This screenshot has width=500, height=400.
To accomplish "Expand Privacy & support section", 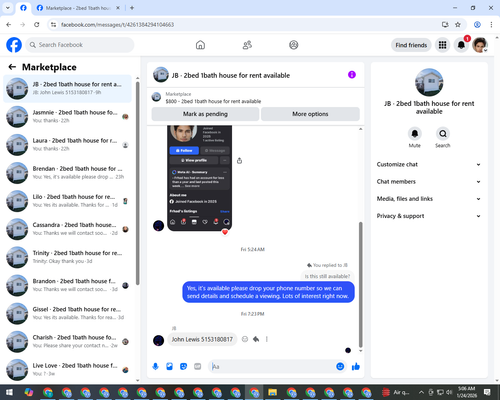I will (429, 216).
